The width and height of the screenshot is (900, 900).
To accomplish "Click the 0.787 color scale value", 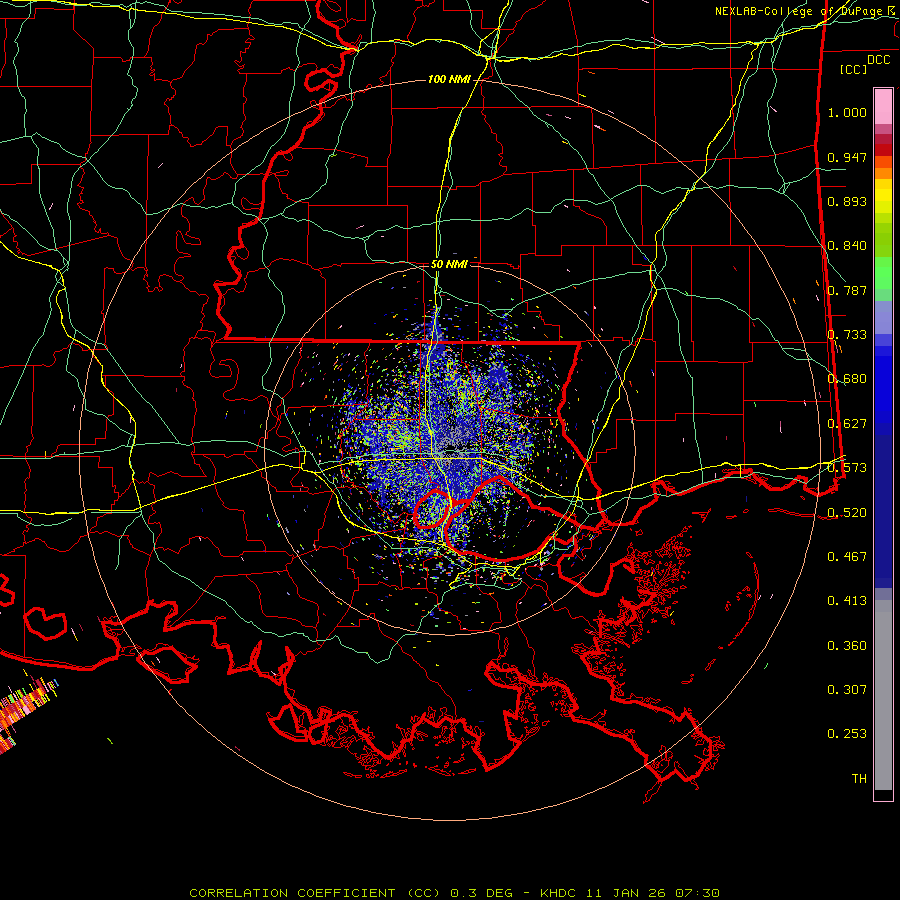I will [847, 290].
